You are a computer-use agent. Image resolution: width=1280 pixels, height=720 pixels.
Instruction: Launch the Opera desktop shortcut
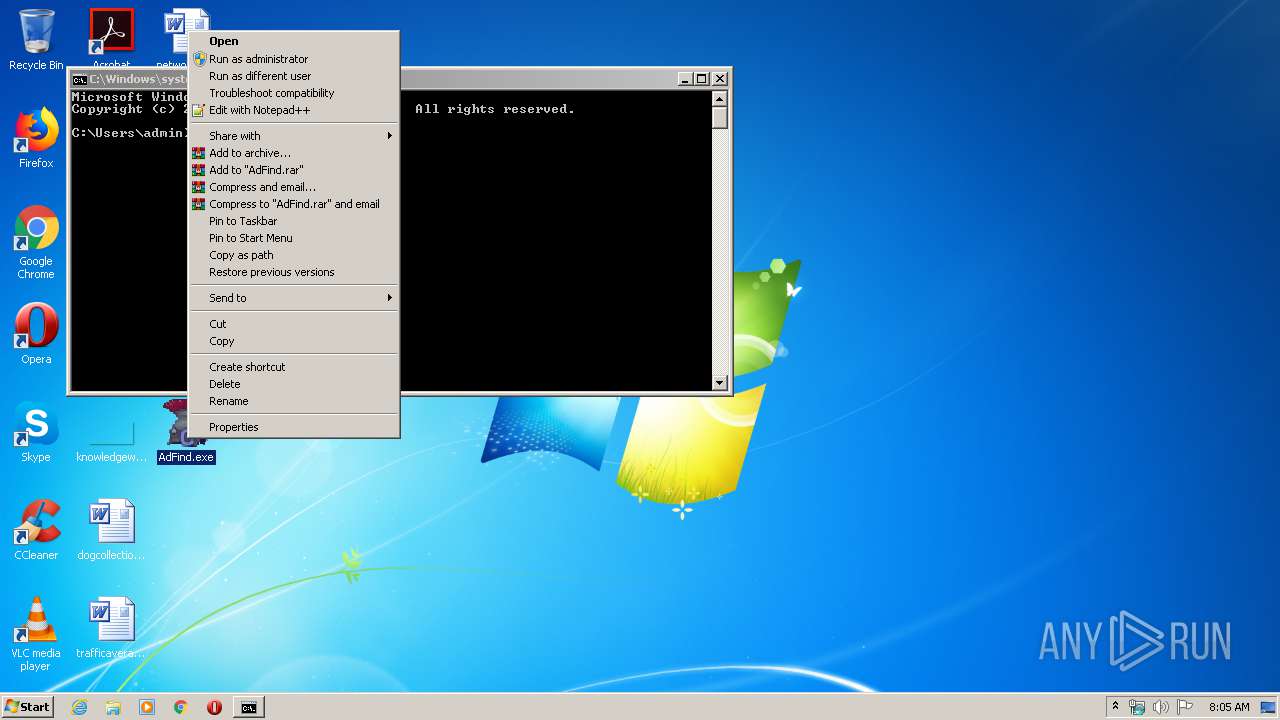point(36,333)
